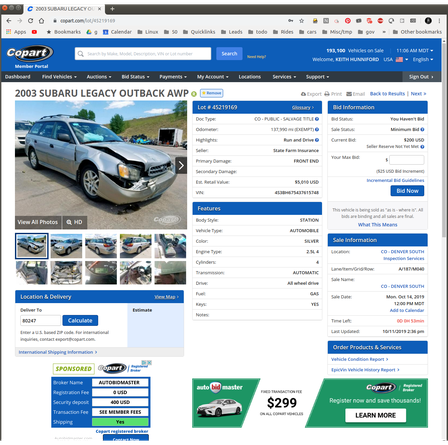Screen dimensions: 448x445
Task: Click the Email icon link
Action: pos(356,94)
